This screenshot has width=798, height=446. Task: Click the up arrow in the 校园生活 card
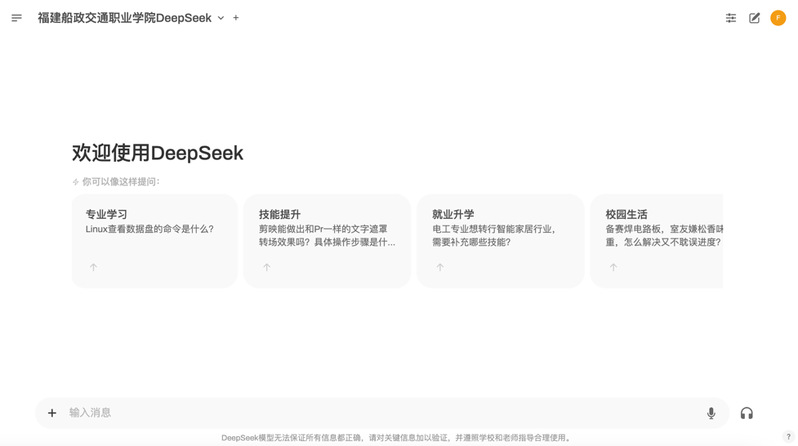613,267
